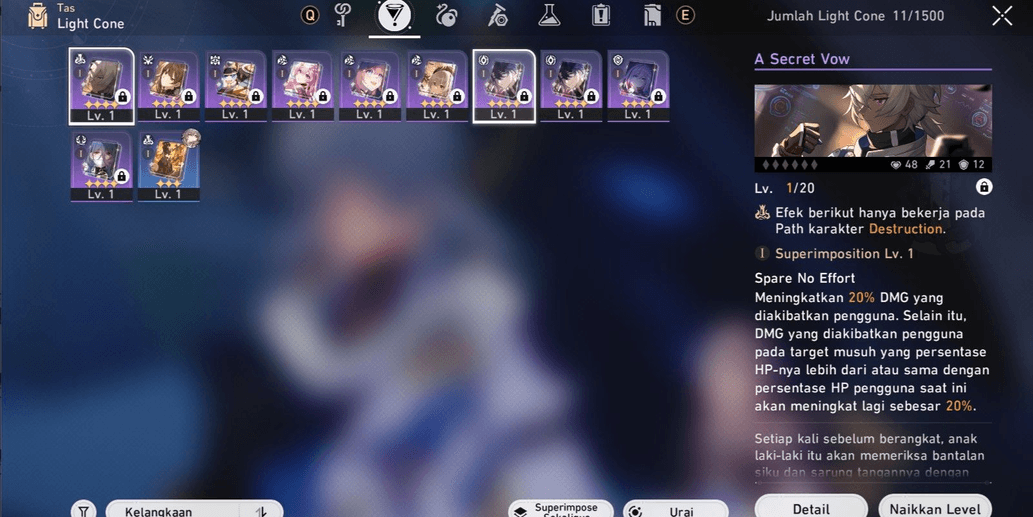Open the Detail button for A Secret Vow
Viewport: 1033px width, 517px height.
tap(811, 508)
